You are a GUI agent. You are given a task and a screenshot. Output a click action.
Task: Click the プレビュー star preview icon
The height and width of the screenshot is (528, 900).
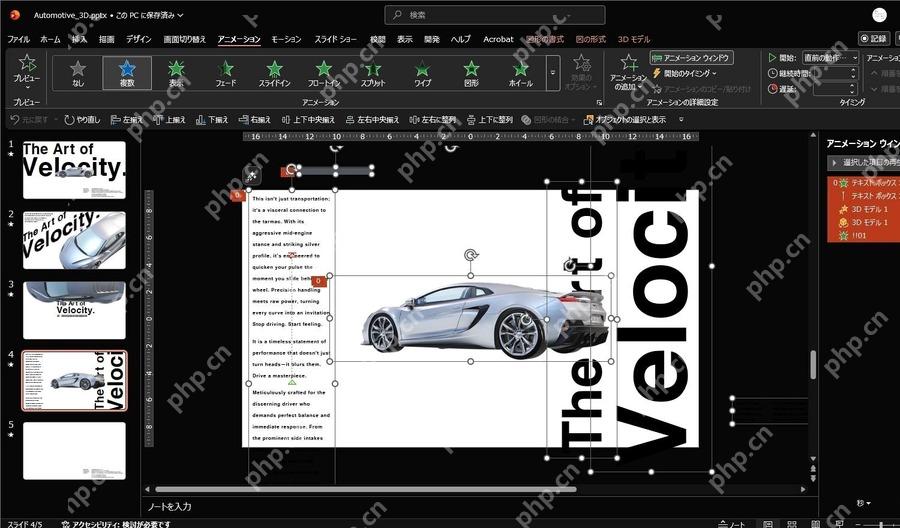click(x=27, y=63)
